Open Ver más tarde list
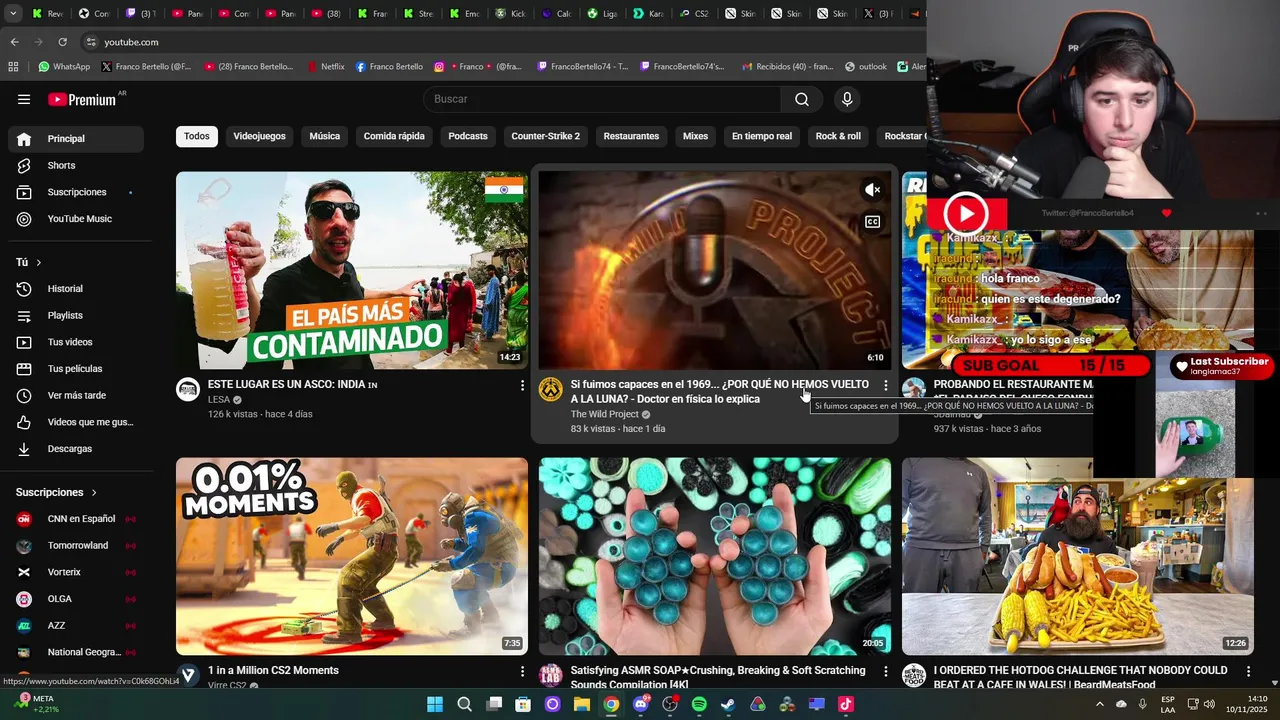Image resolution: width=1280 pixels, height=720 pixels. click(x=76, y=395)
